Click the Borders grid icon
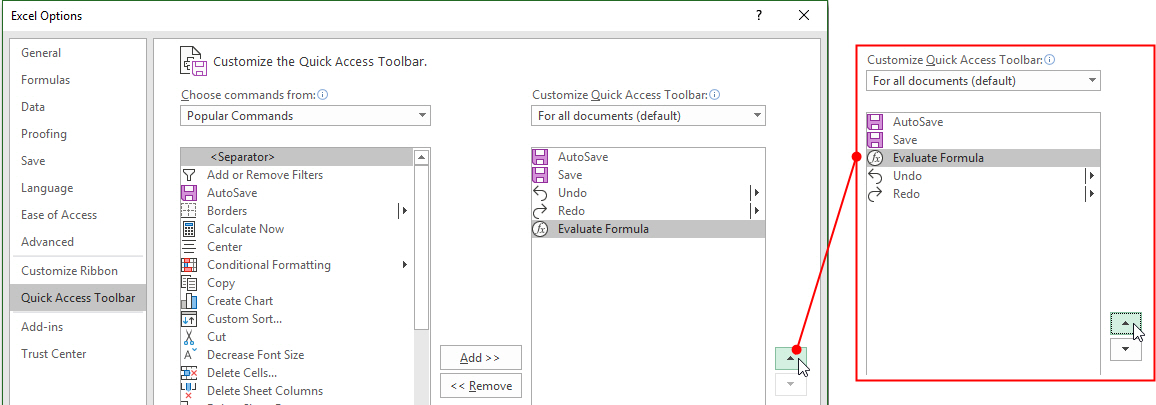This screenshot has width=1156, height=405. coord(189,211)
